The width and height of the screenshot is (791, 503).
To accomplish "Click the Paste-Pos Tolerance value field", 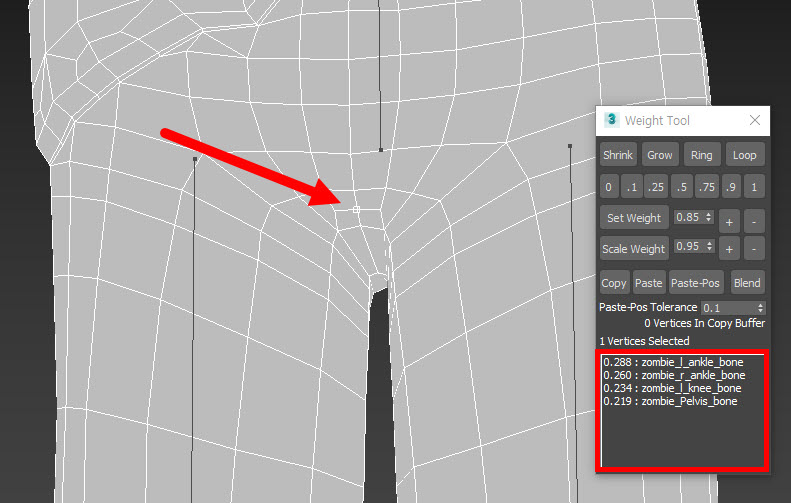I will [728, 308].
